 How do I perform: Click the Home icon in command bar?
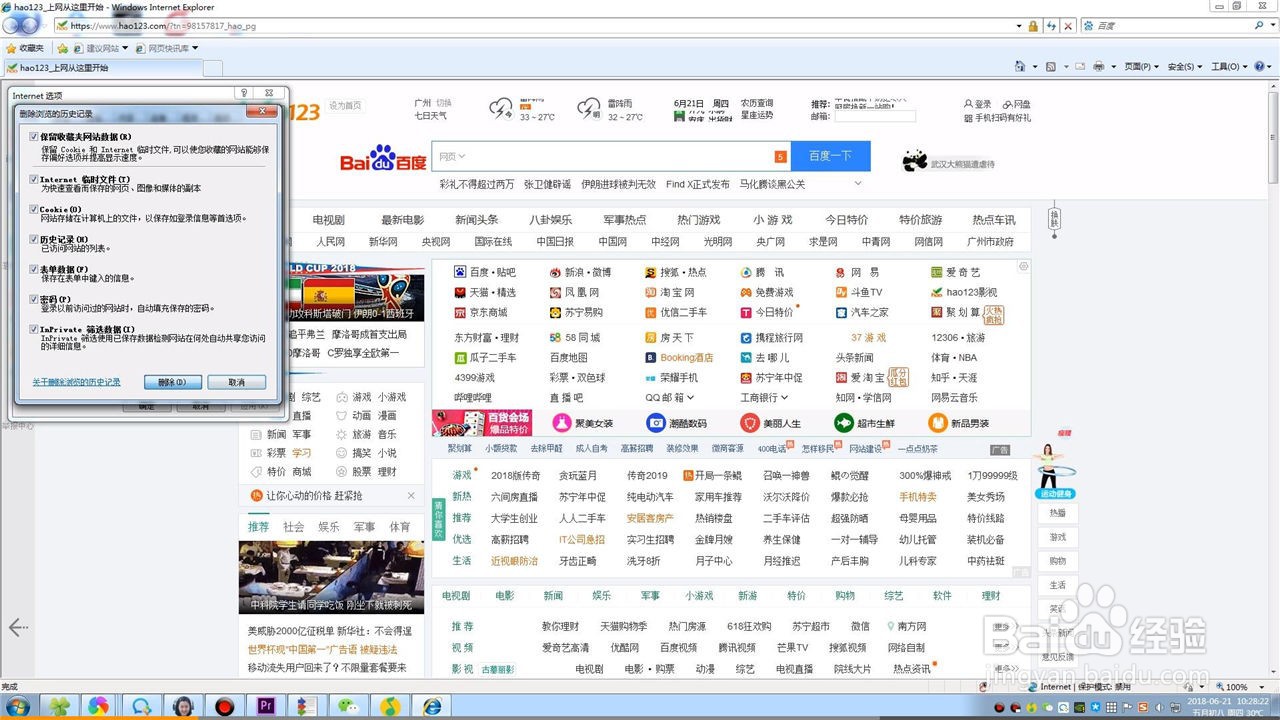coord(1020,66)
